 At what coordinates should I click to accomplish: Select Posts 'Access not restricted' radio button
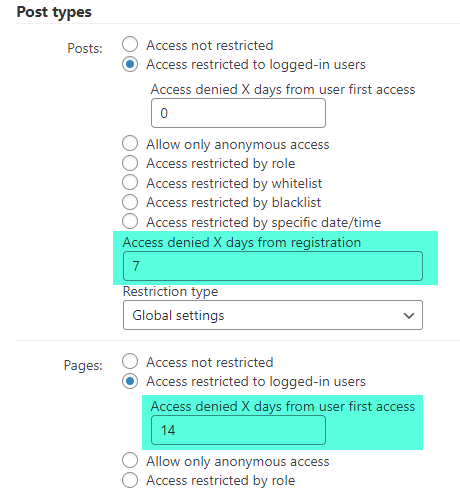click(x=130, y=44)
